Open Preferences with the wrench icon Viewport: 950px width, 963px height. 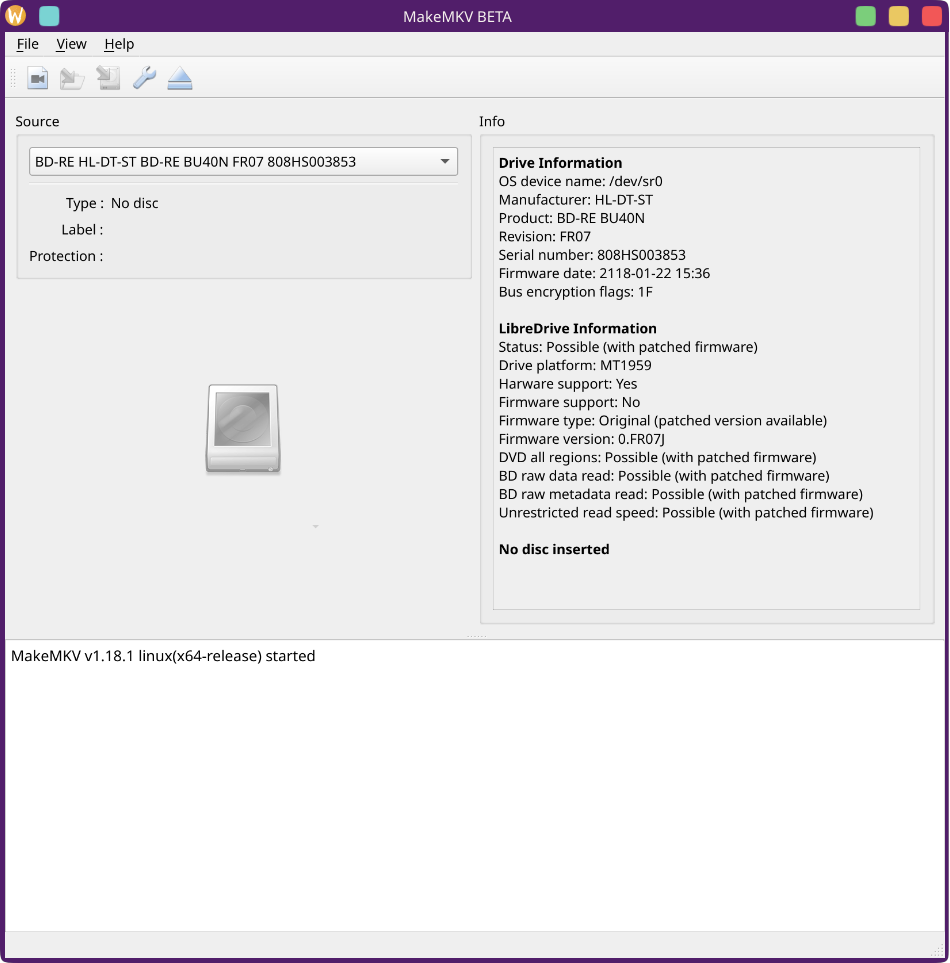[x=144, y=78]
